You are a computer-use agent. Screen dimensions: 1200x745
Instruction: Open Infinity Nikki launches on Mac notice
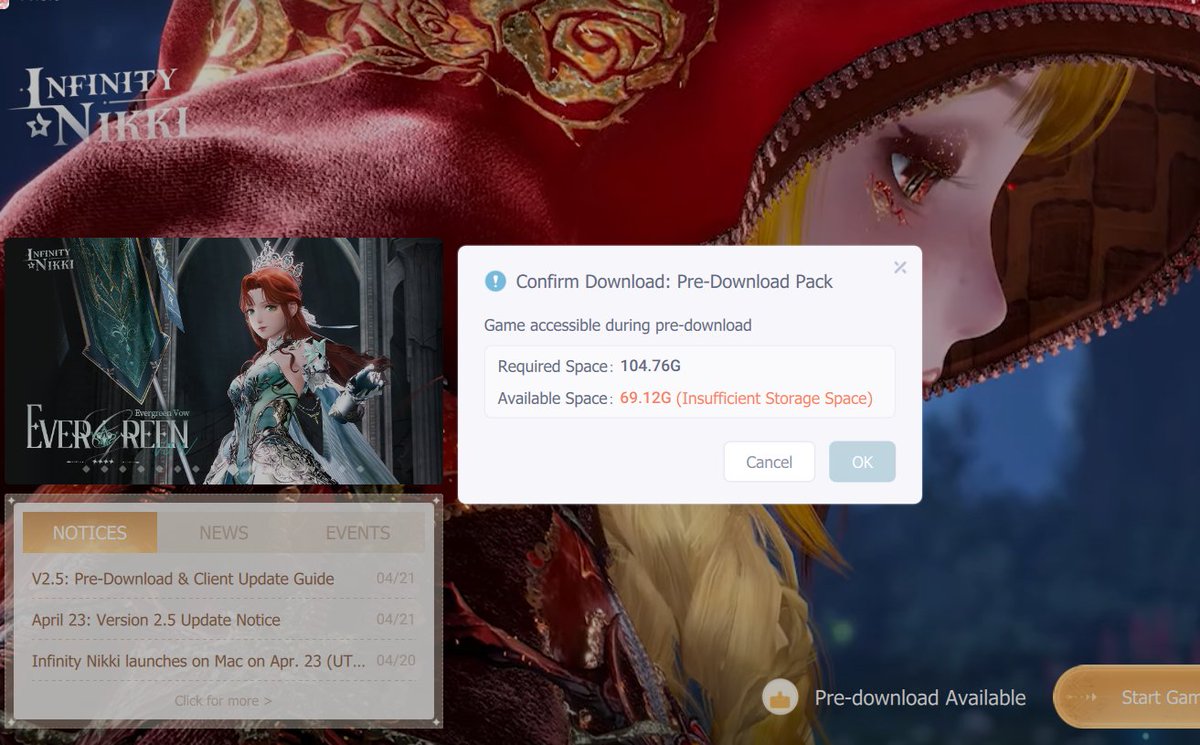[198, 661]
